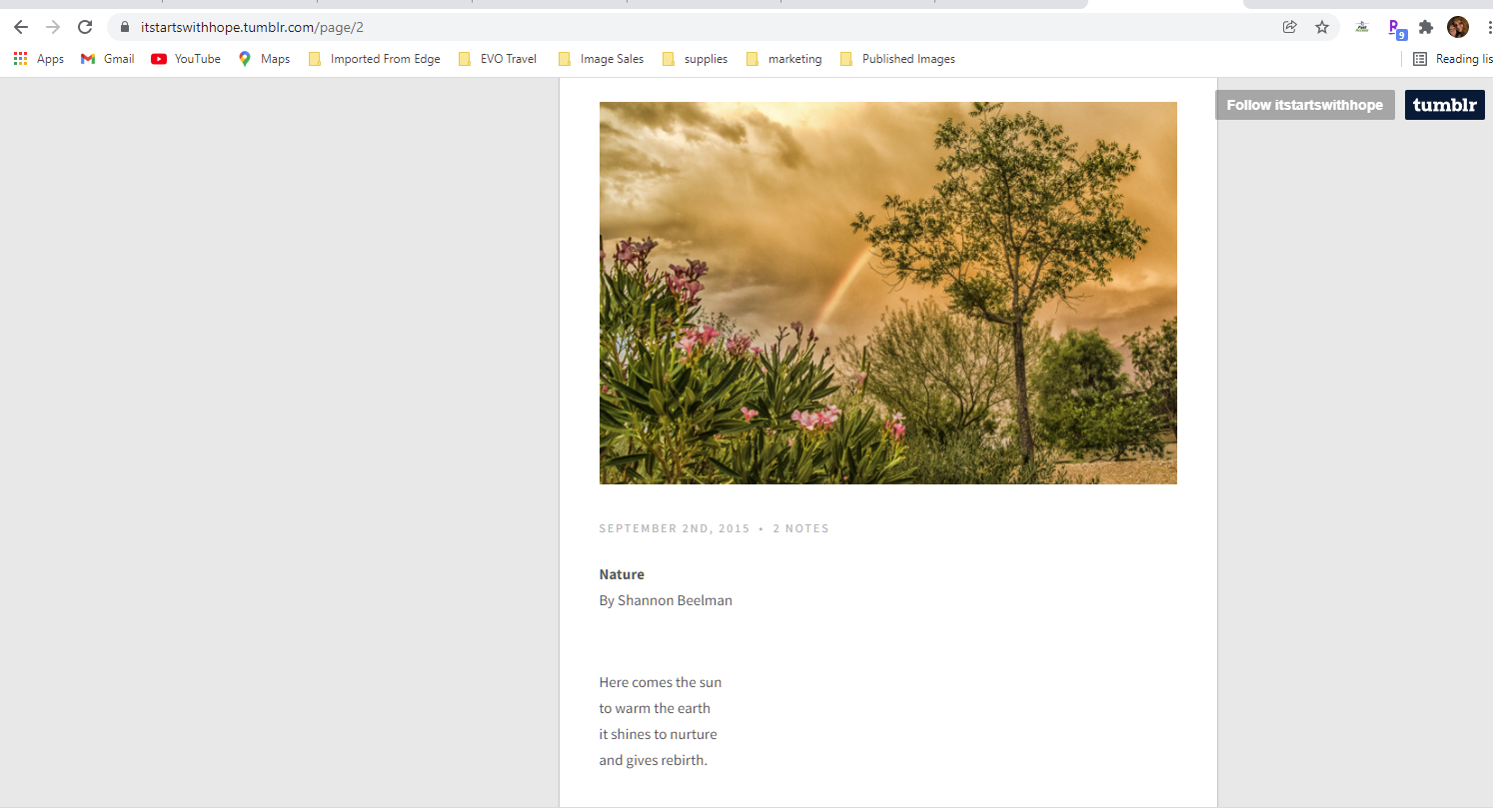Open the Chrome profile avatar
Viewport: 1493px width, 812px height.
[x=1458, y=27]
